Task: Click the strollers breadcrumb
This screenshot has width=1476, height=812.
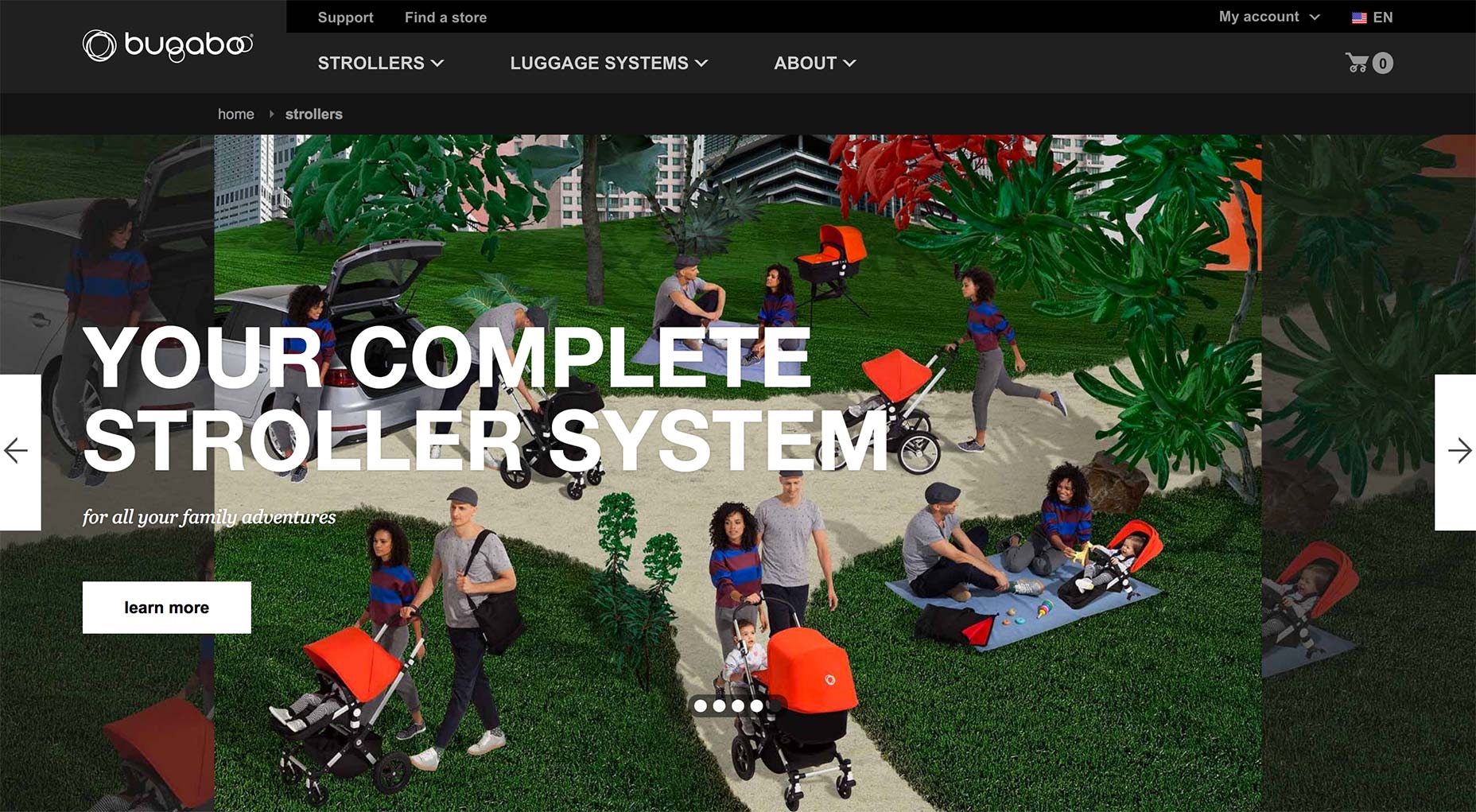Action: coord(314,114)
